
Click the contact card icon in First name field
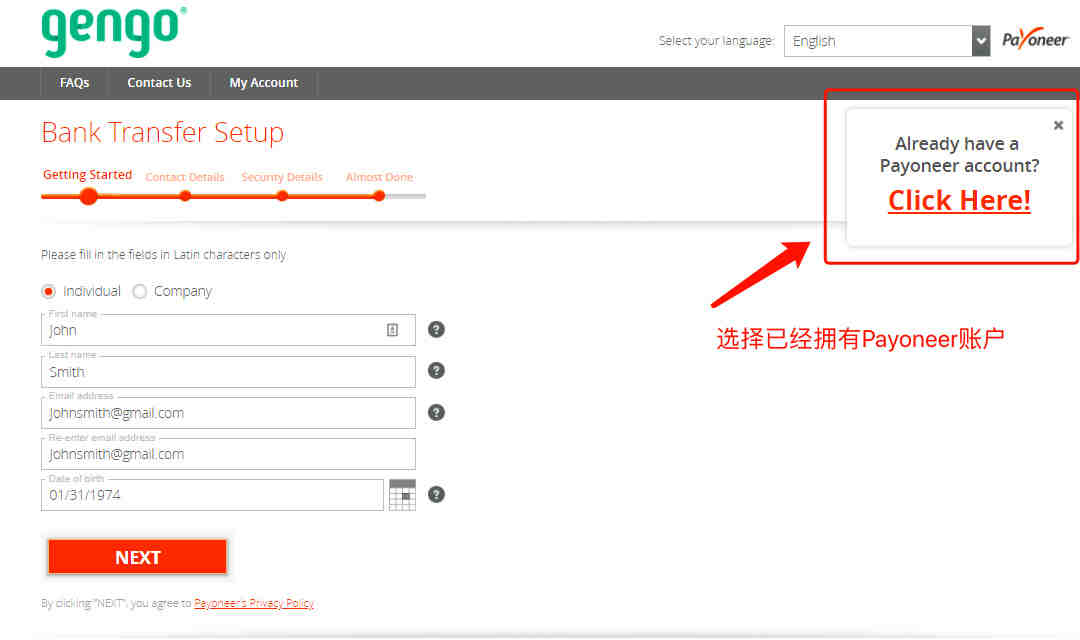[393, 330]
